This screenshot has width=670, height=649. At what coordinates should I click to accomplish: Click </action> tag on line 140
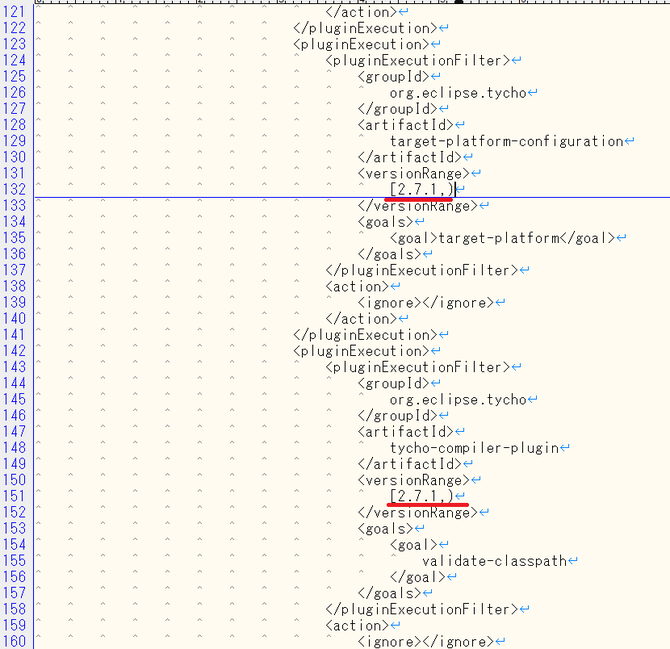click(361, 318)
